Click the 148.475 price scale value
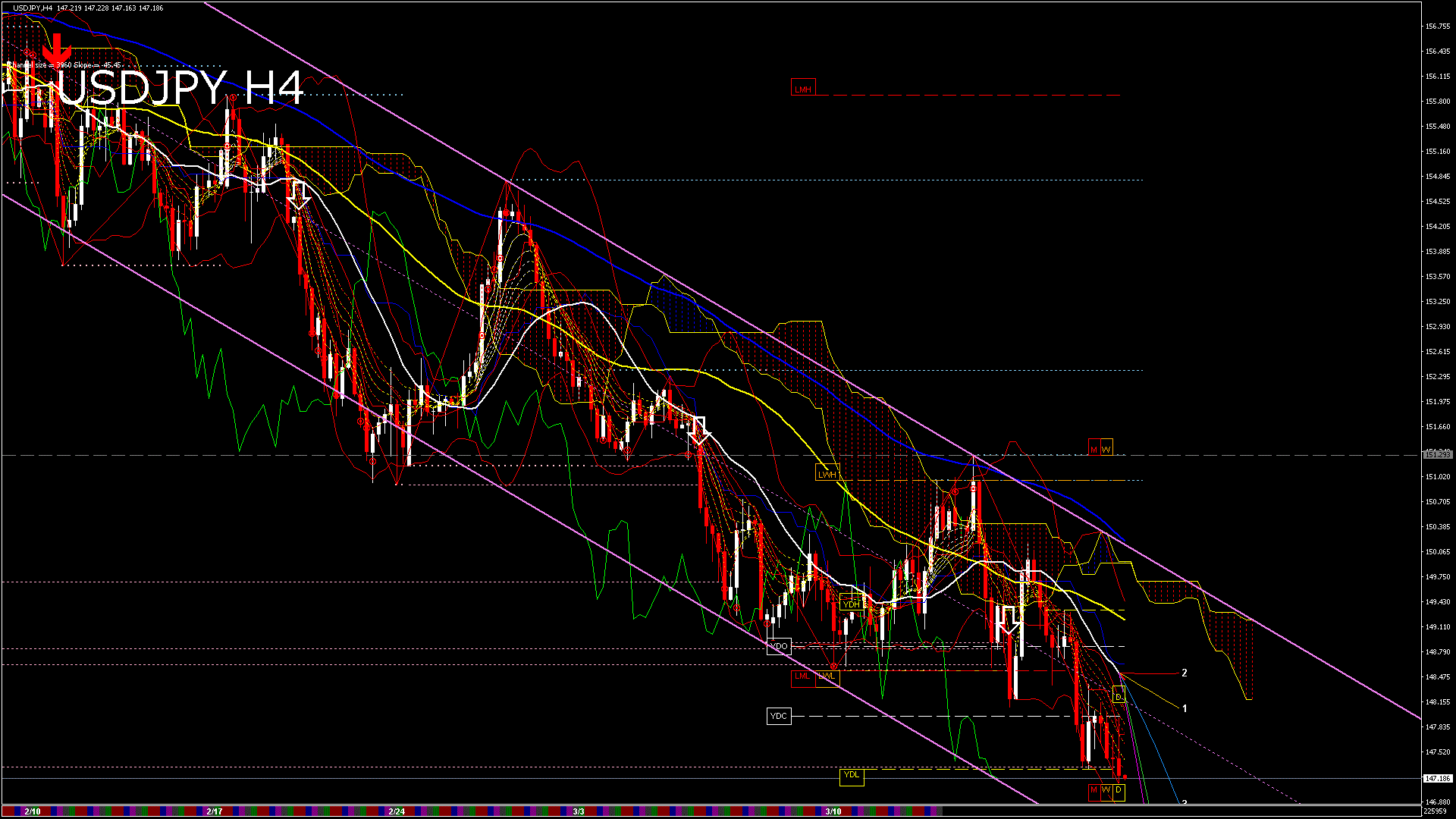 pyautogui.click(x=1438, y=676)
